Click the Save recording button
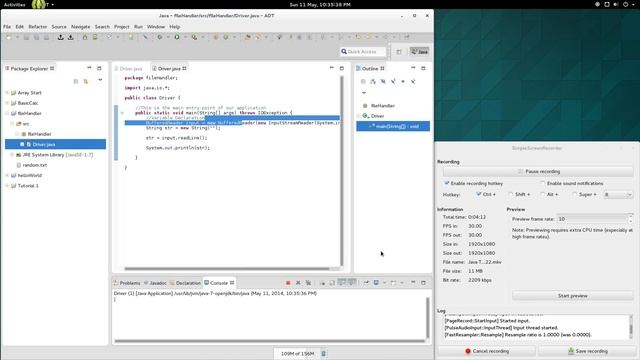 pyautogui.click(x=587, y=351)
